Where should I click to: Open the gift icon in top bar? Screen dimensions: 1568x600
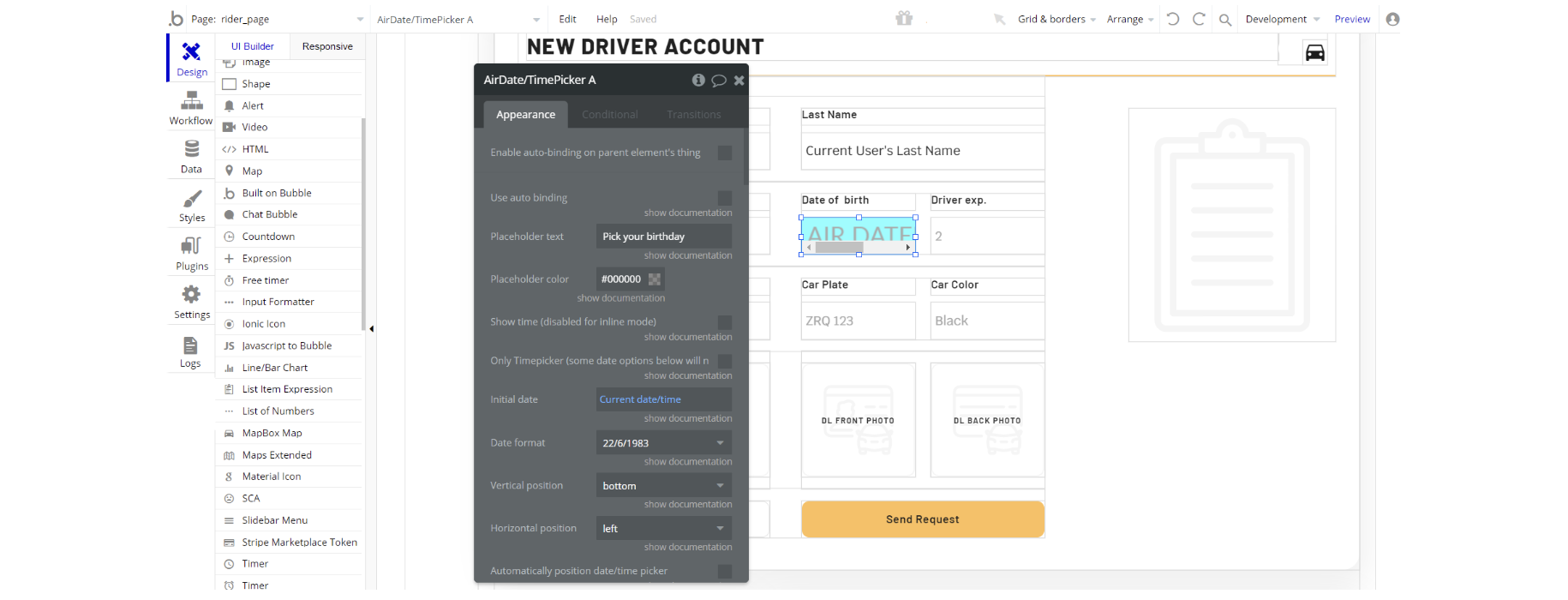click(904, 18)
